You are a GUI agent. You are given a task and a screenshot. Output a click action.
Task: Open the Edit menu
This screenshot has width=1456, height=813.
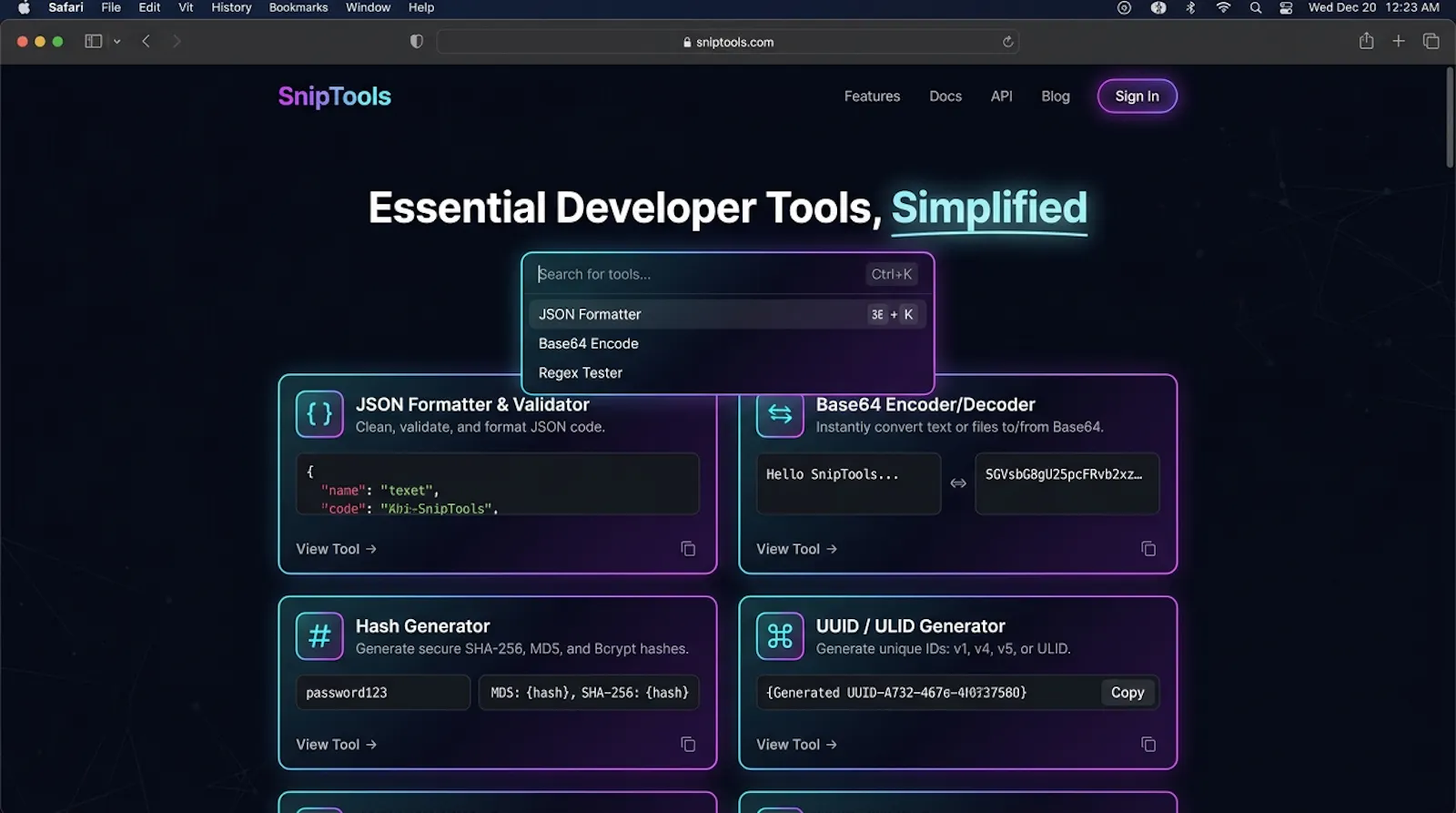(149, 7)
